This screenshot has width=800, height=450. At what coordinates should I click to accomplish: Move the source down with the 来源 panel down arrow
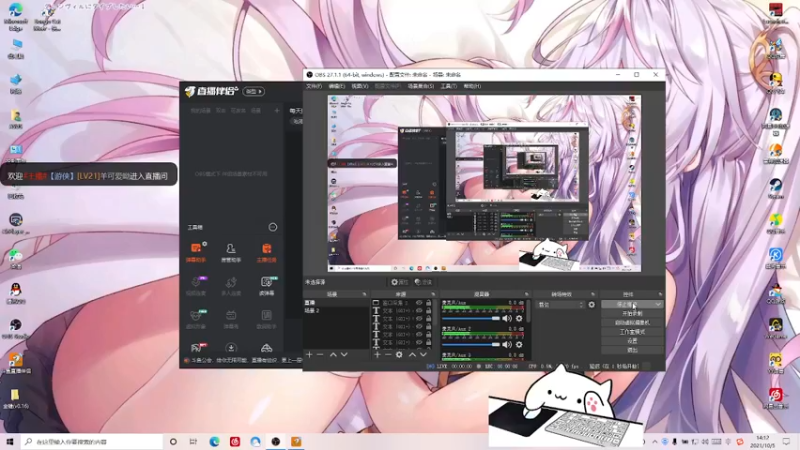[x=423, y=355]
